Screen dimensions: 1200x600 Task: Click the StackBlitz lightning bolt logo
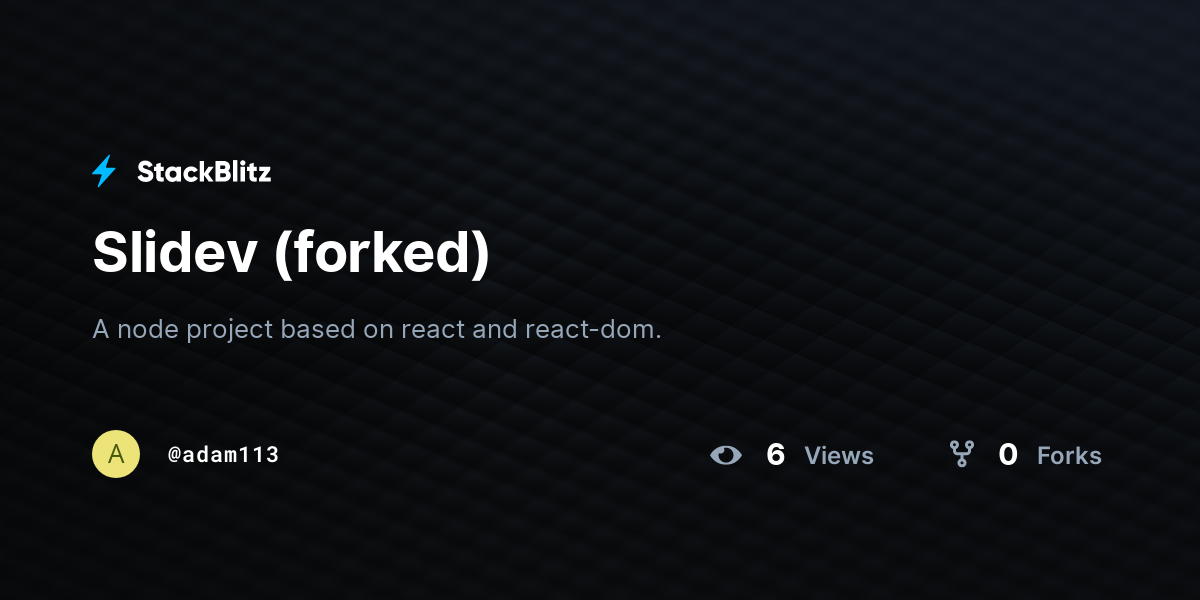[104, 172]
